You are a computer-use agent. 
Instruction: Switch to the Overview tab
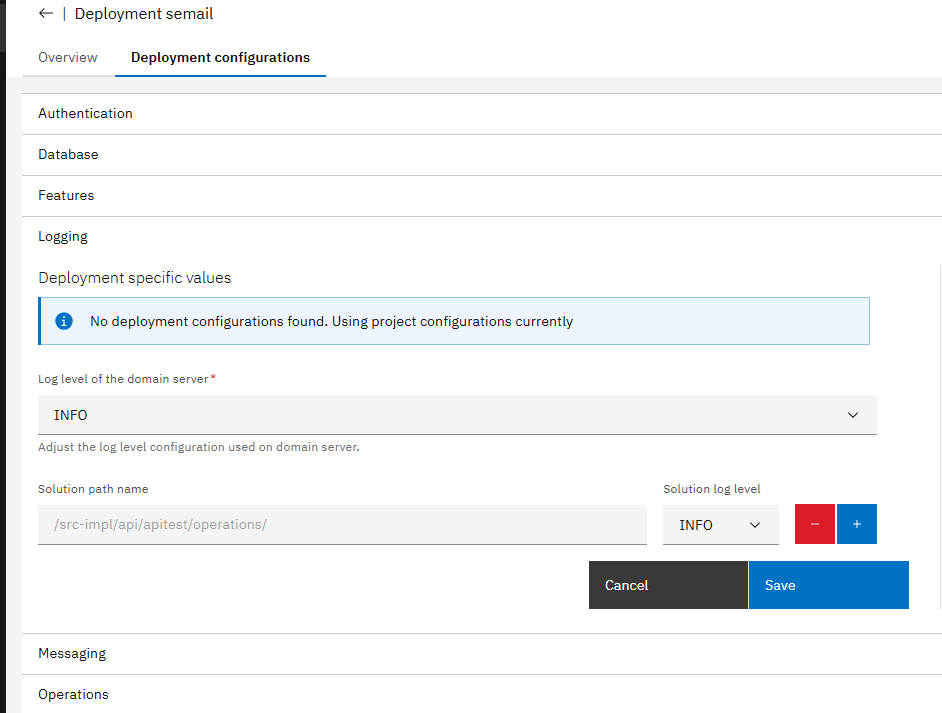pos(68,57)
